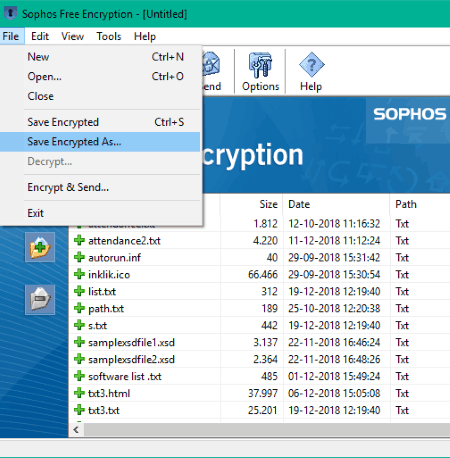Click the add-folder sidebar icon
This screenshot has width=450, height=458.
coord(40,247)
